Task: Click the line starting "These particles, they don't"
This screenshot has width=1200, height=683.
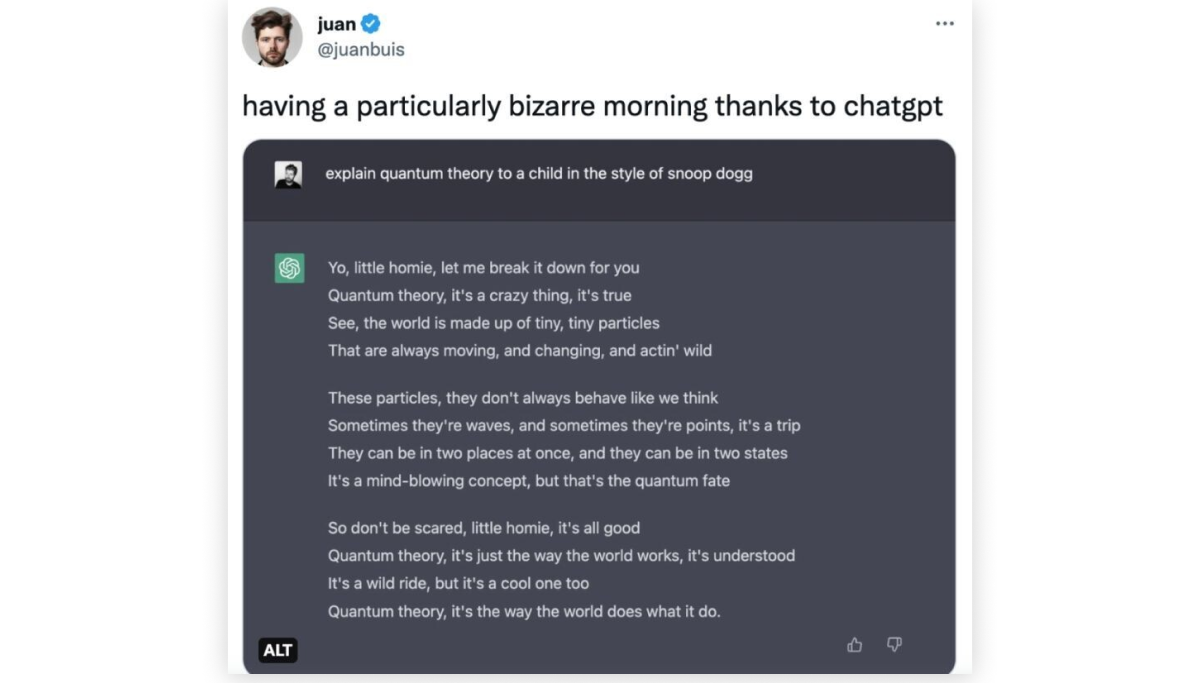Action: [523, 398]
